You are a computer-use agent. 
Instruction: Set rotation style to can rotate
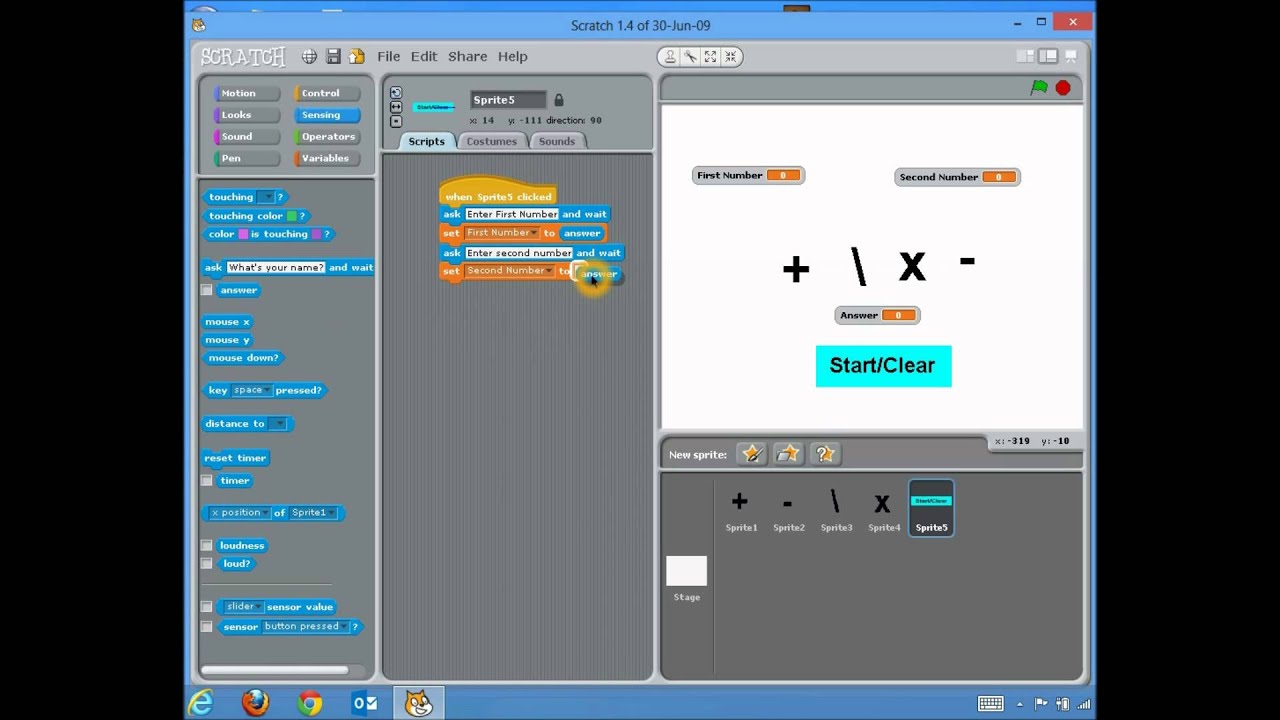396,92
